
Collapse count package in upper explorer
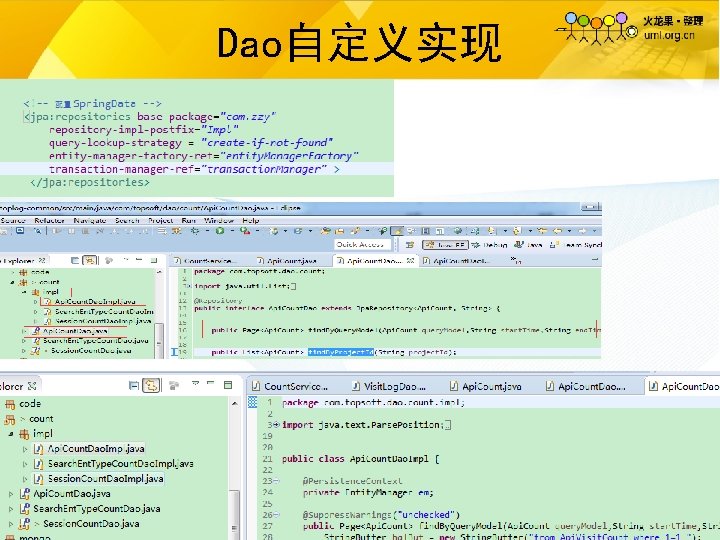click(x=12, y=282)
